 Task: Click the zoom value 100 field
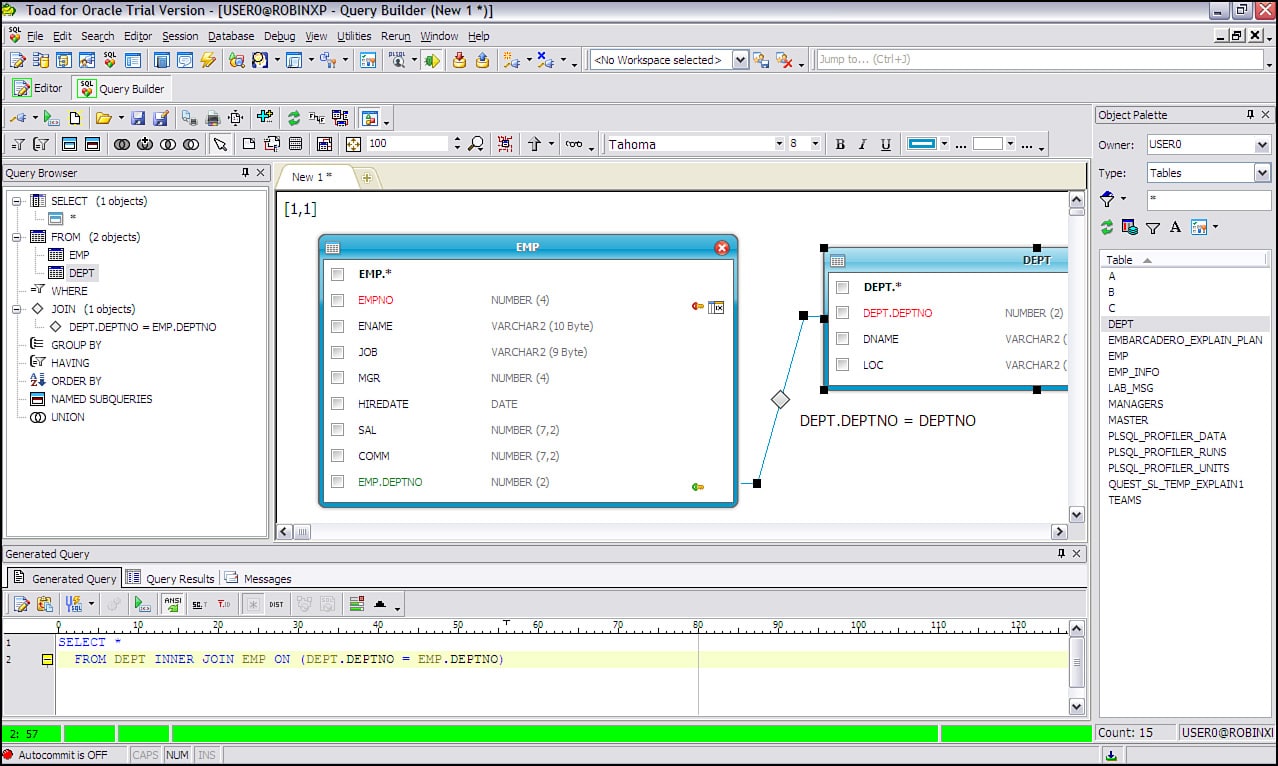(x=408, y=144)
